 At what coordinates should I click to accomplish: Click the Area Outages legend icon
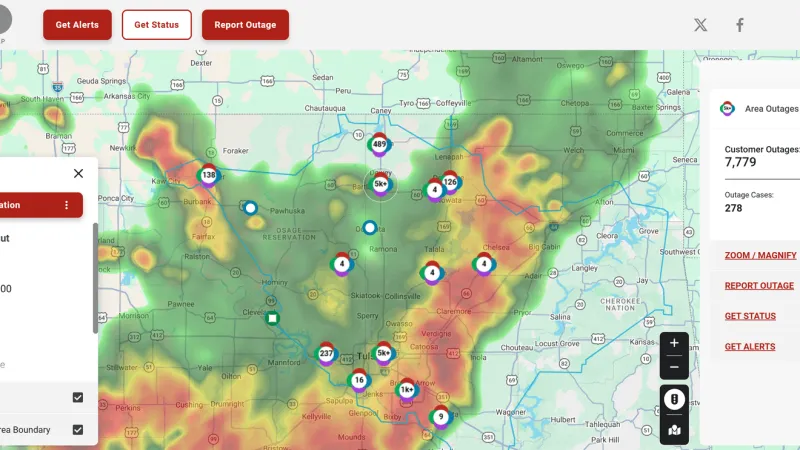click(728, 108)
